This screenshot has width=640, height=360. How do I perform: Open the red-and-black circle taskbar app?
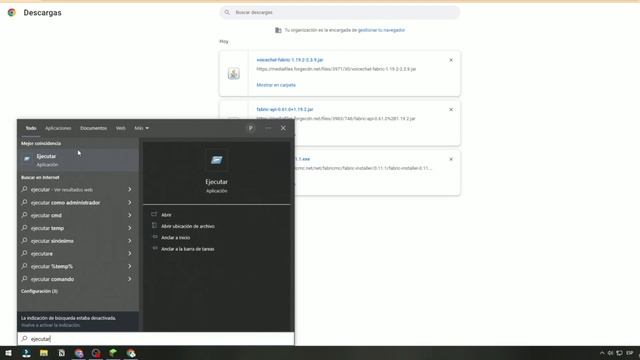pyautogui.click(x=96, y=353)
